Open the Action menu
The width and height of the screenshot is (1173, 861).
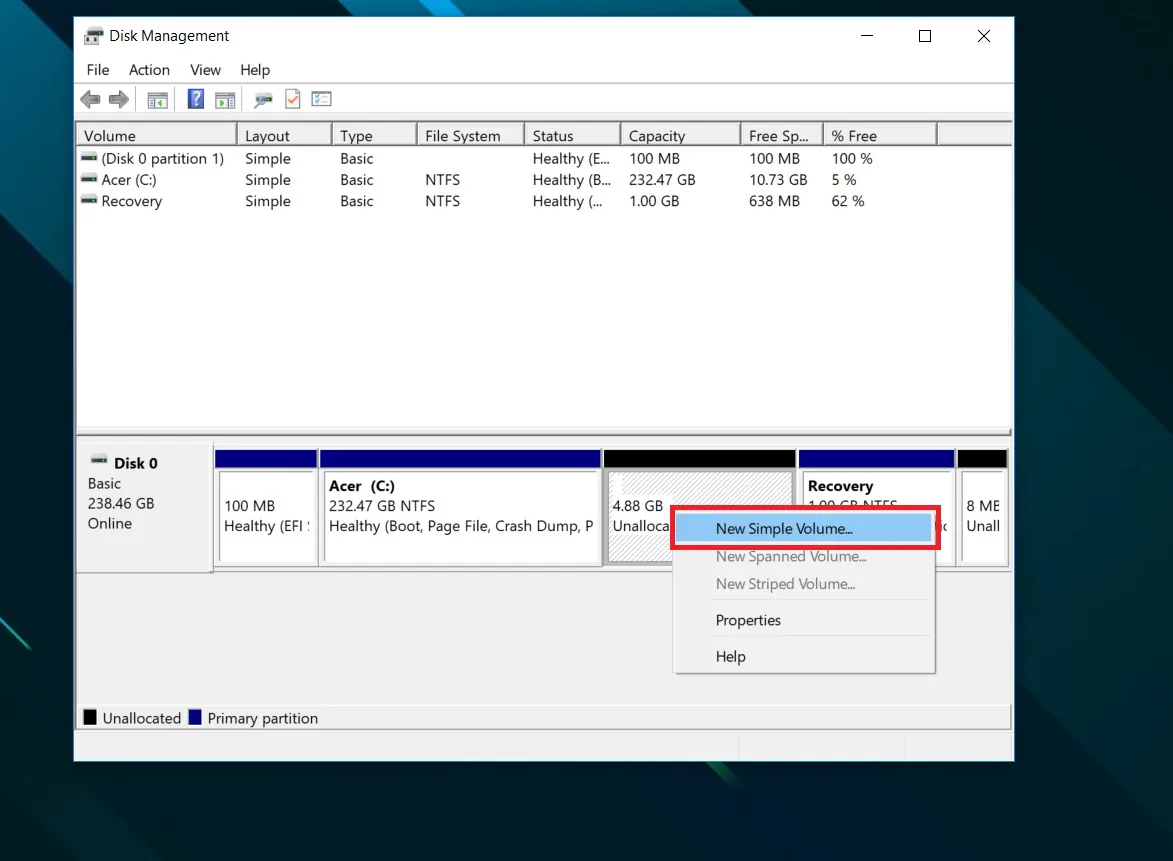pos(150,70)
